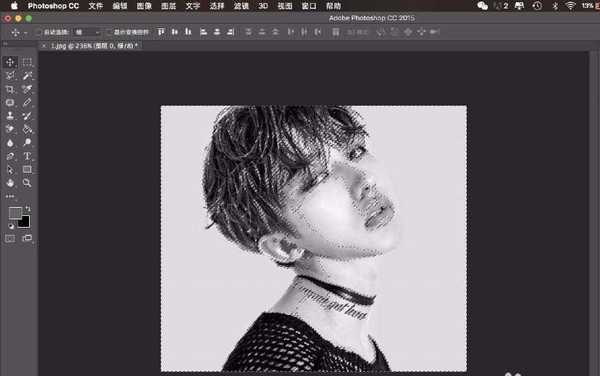Image resolution: width=600 pixels, height=376 pixels.
Task: Select the Clone Stamp tool
Action: pos(10,116)
